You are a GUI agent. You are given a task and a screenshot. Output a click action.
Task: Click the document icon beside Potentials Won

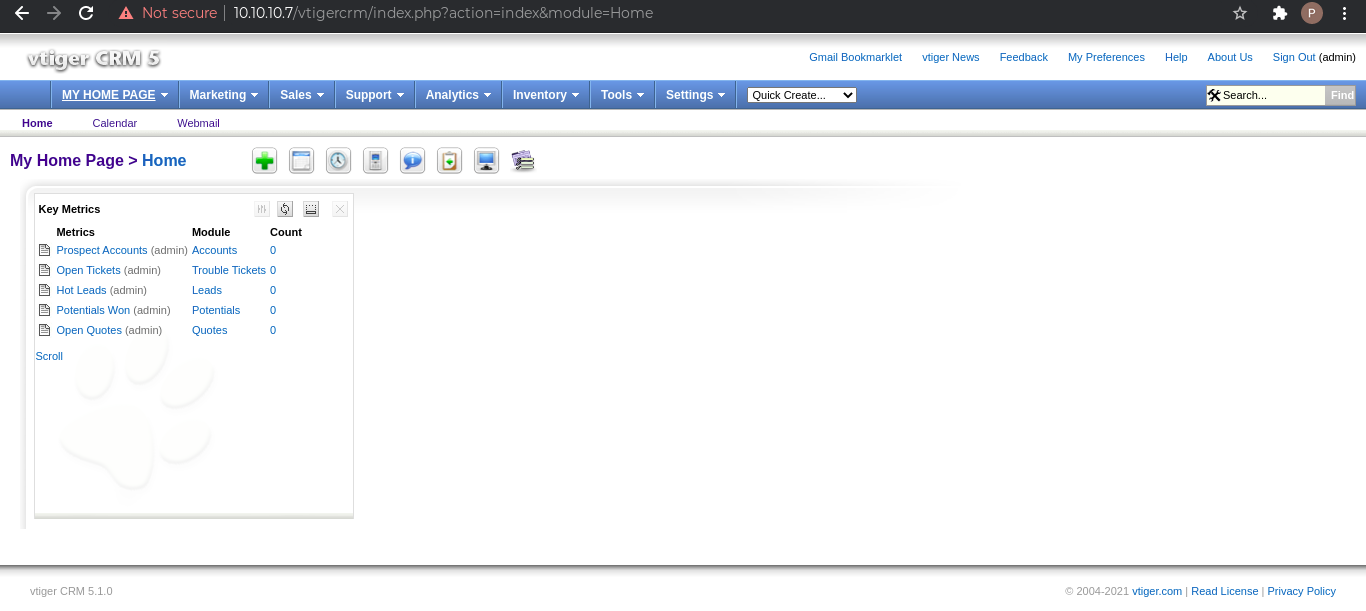pos(44,310)
